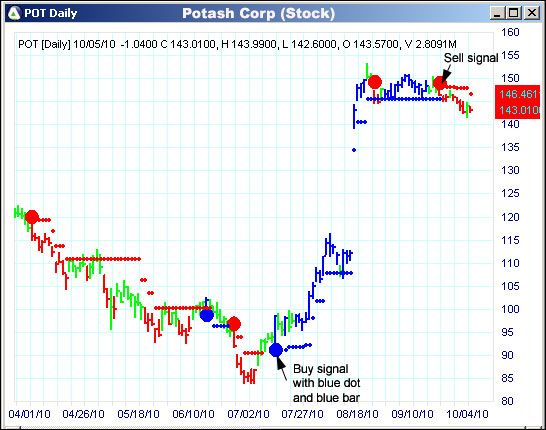Click the 06/10/10 date axis label

pos(194,414)
